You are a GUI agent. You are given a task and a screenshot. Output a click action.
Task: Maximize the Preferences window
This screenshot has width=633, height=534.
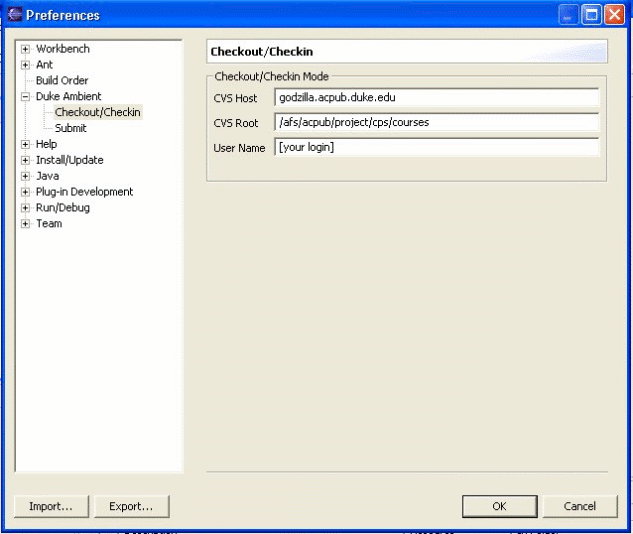[591, 15]
